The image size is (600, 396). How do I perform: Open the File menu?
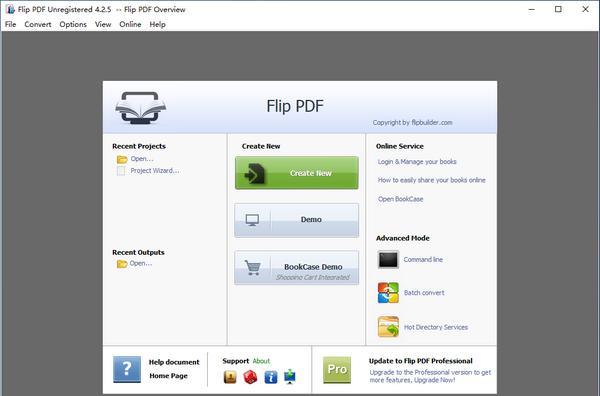tap(10, 24)
